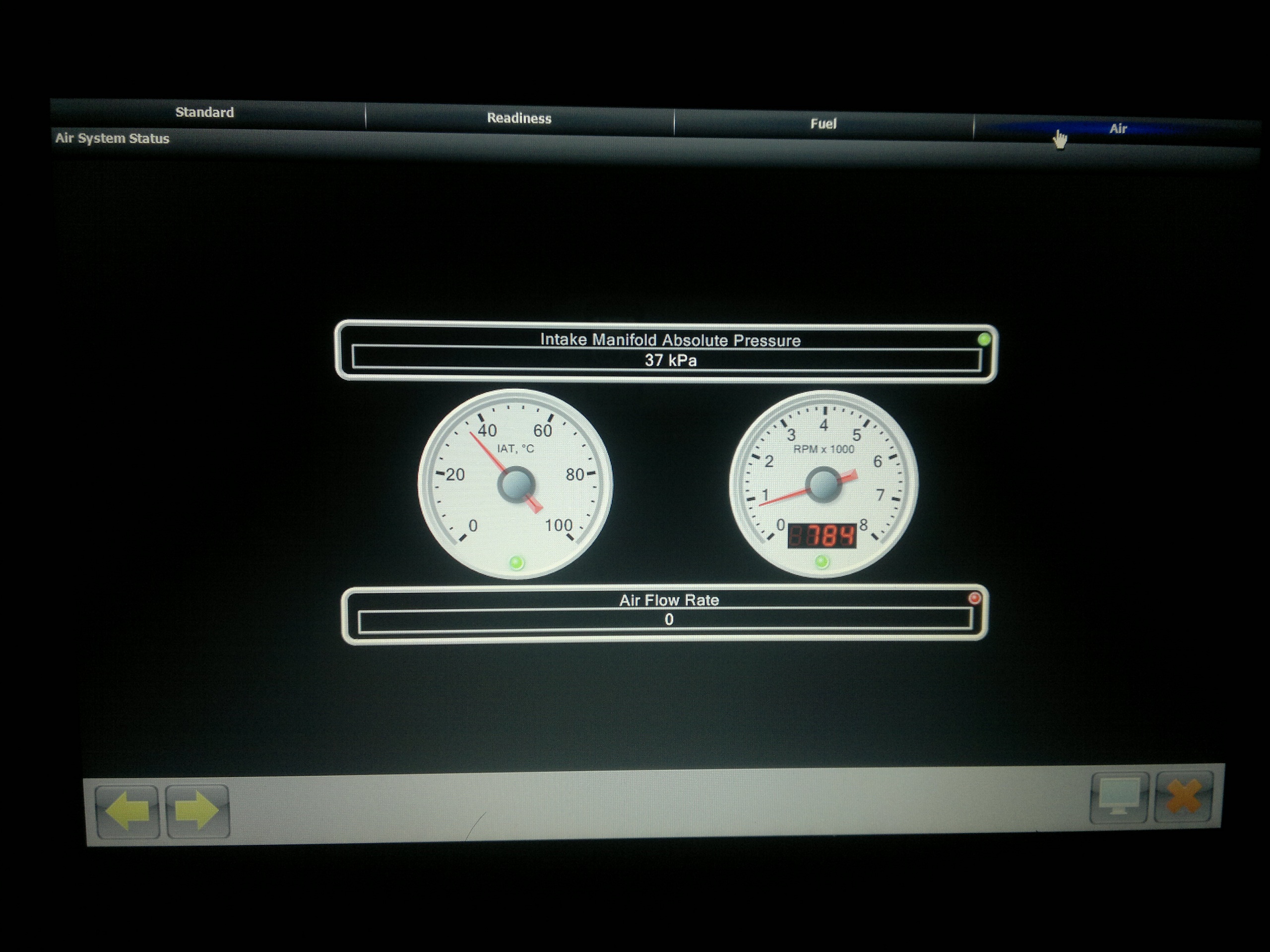This screenshot has width=1270, height=952.
Task: Select the Fuel tab
Action: (x=824, y=124)
